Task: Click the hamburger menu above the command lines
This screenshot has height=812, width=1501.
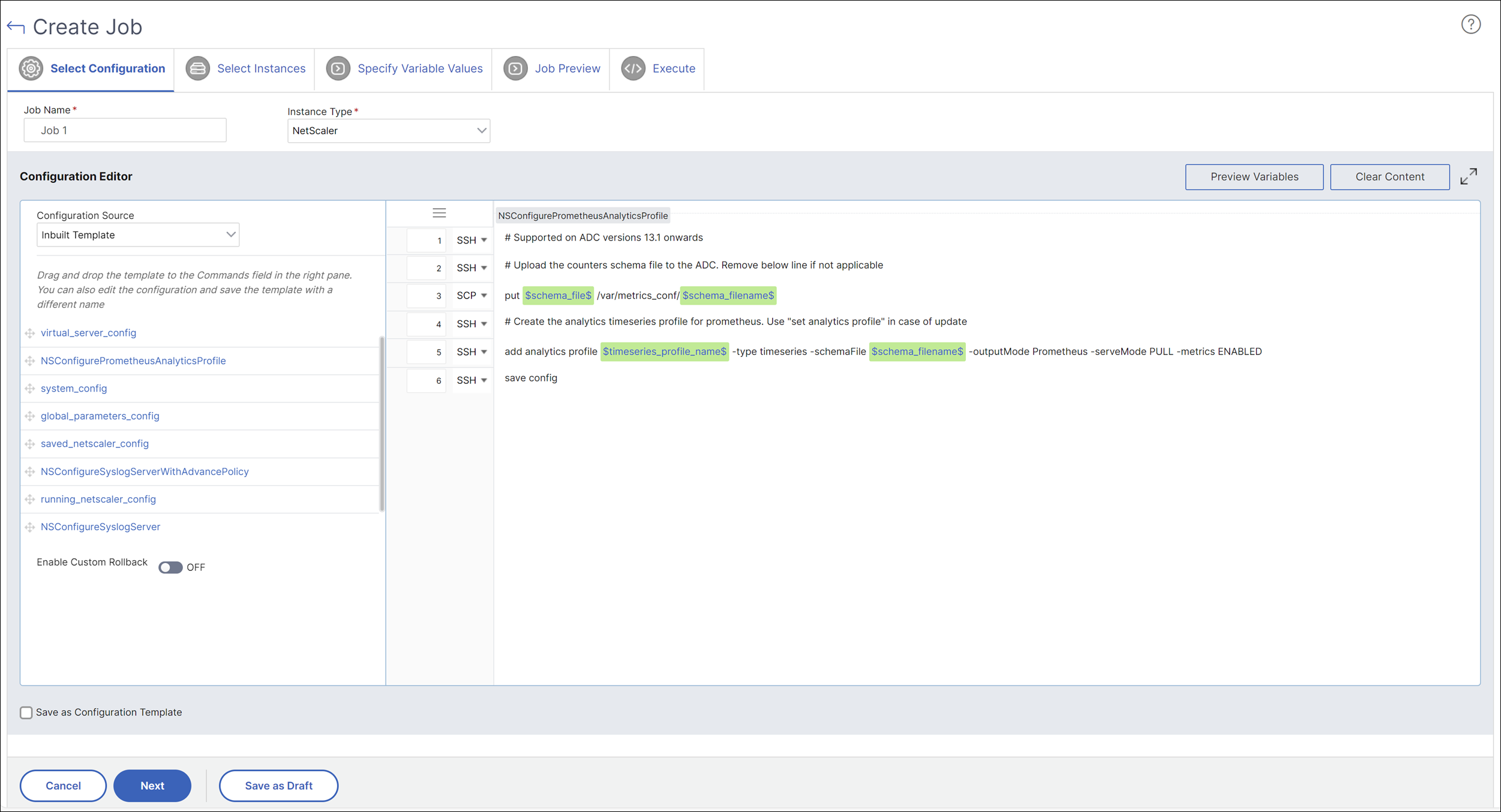Action: (439, 213)
